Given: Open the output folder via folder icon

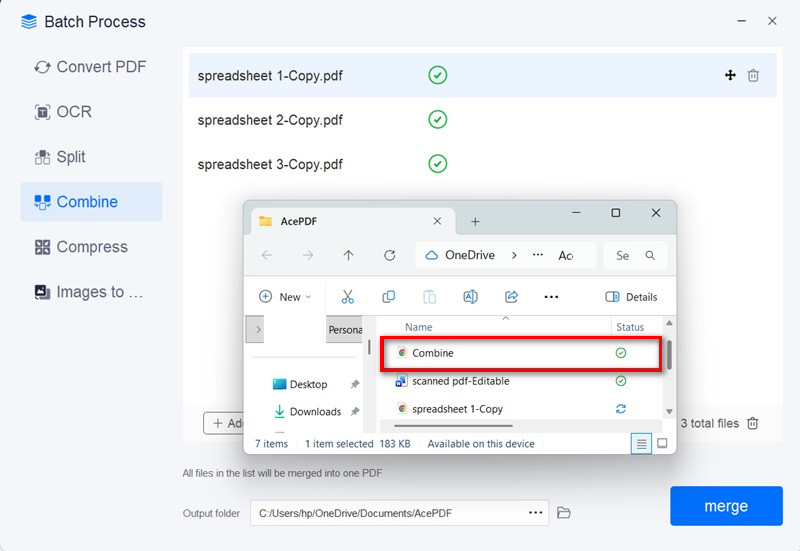Looking at the screenshot, I should point(563,513).
